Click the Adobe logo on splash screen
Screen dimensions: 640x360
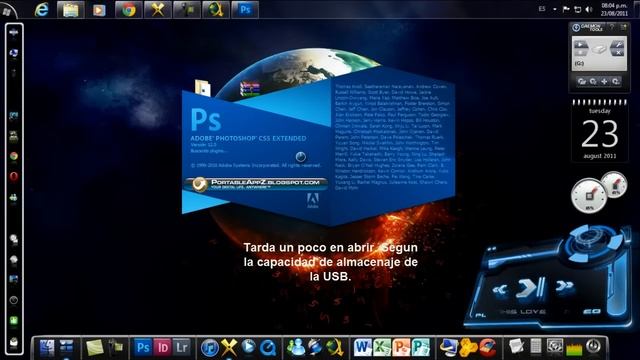(x=313, y=200)
